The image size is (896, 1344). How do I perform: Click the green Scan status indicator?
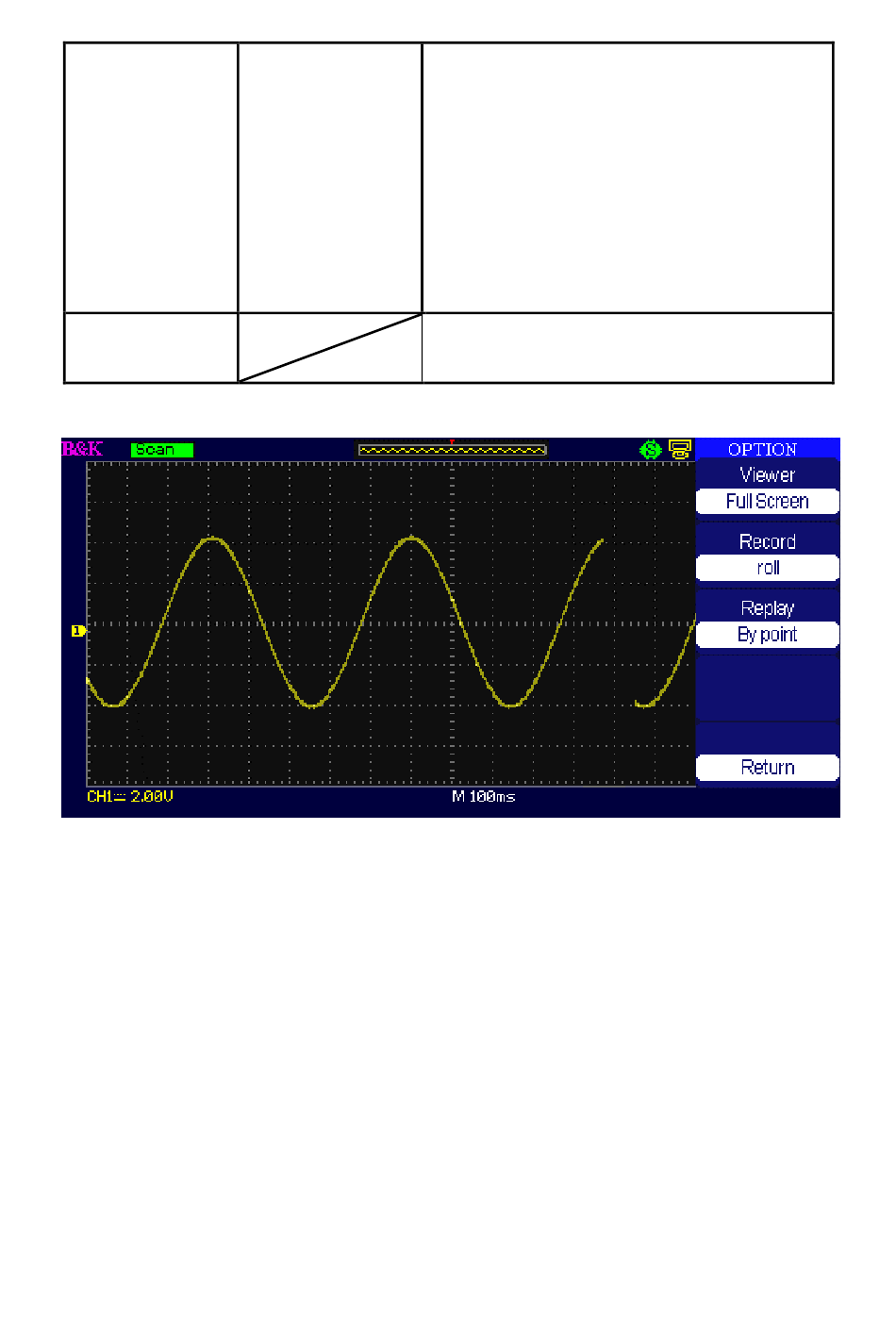point(161,450)
